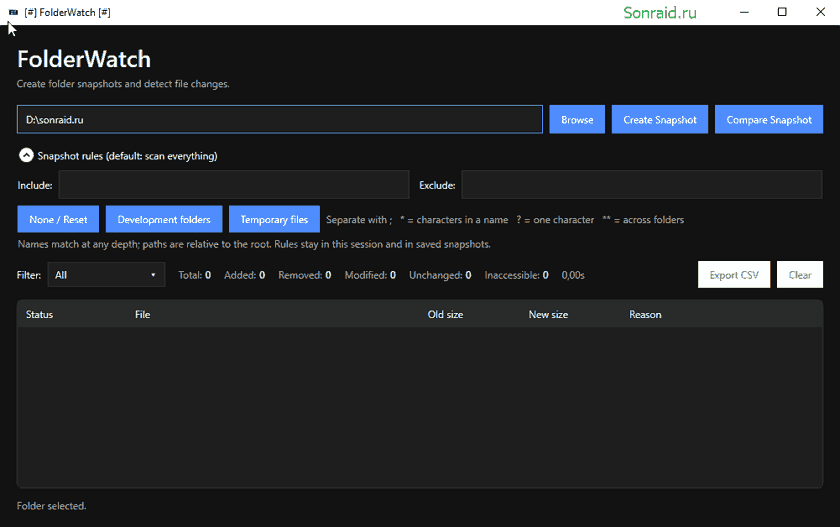
Task: Click the 'Modified: 0' counter
Action: 370,275
